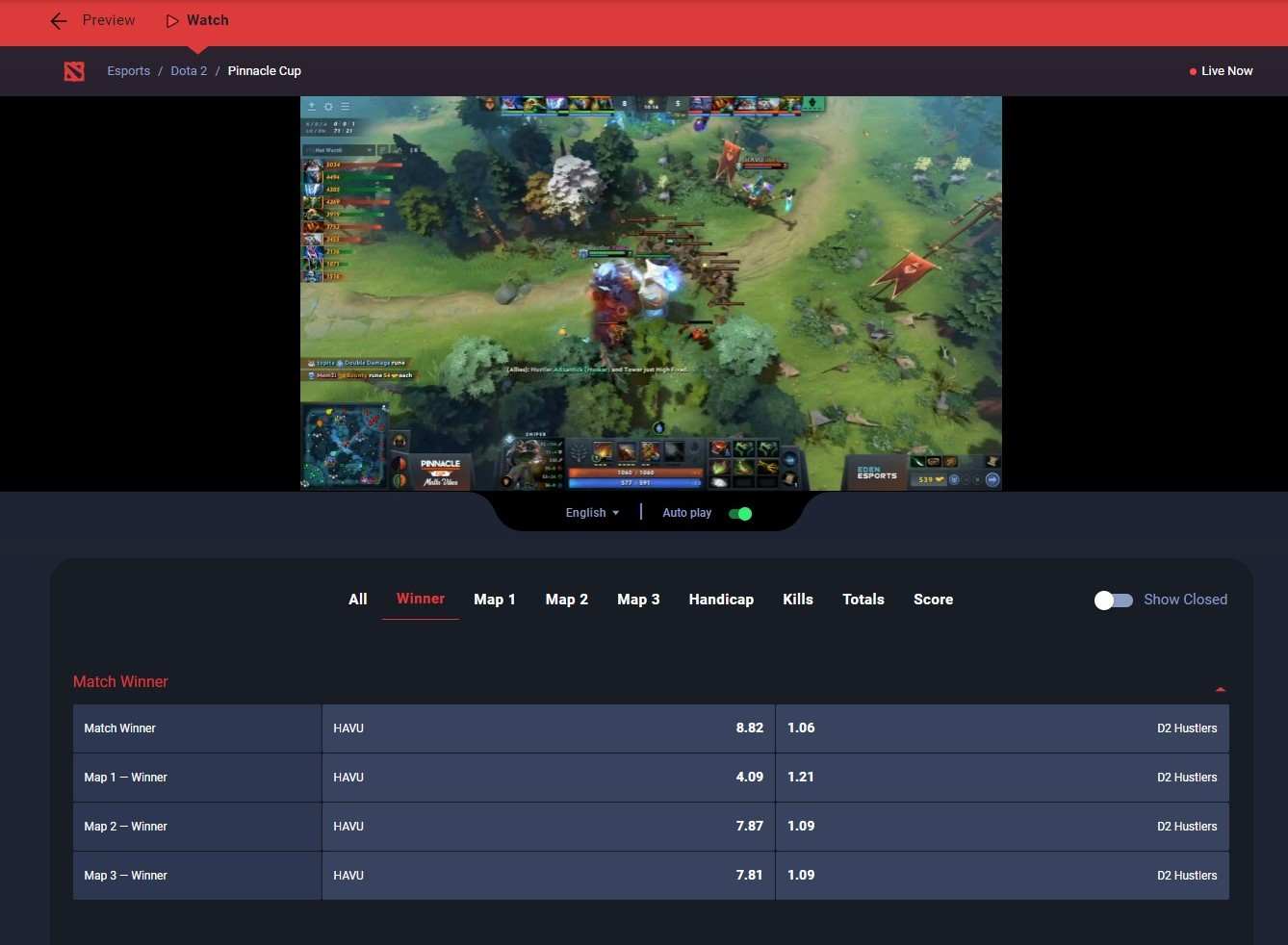Select the Kills tab

pyautogui.click(x=798, y=600)
